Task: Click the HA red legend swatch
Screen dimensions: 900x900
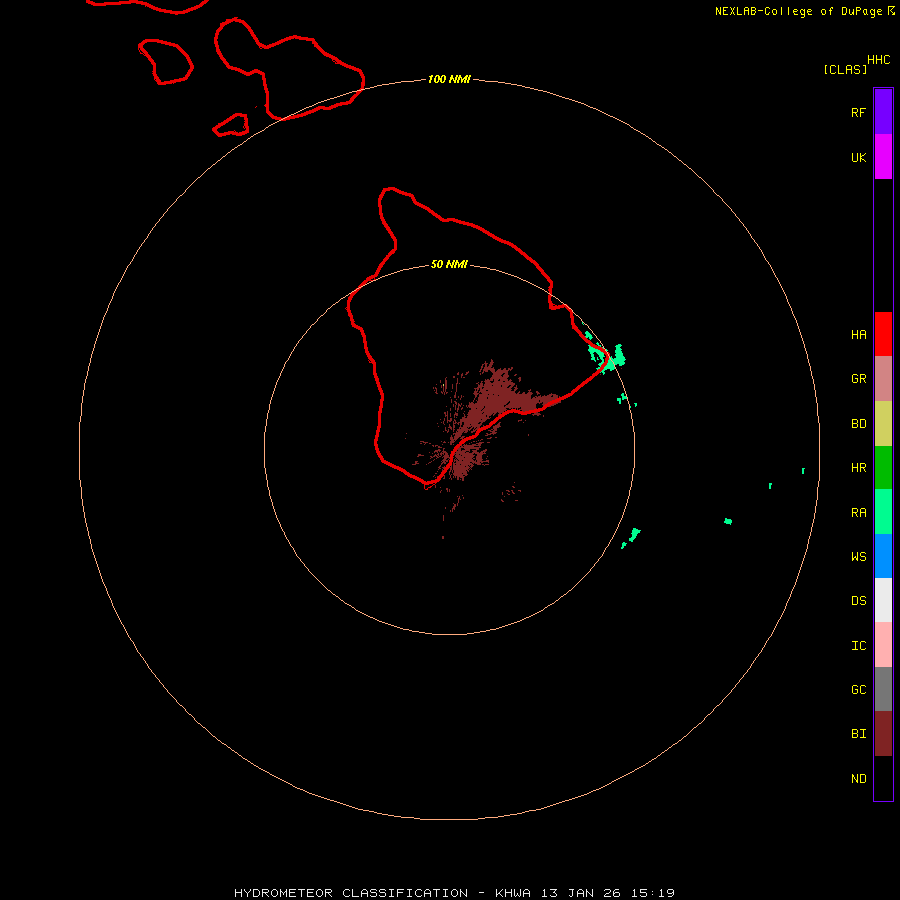Action: pyautogui.click(x=883, y=334)
